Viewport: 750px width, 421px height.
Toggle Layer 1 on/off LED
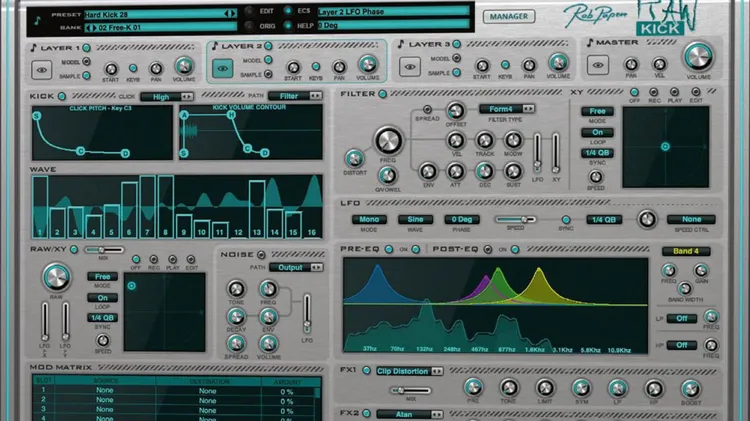[87, 47]
